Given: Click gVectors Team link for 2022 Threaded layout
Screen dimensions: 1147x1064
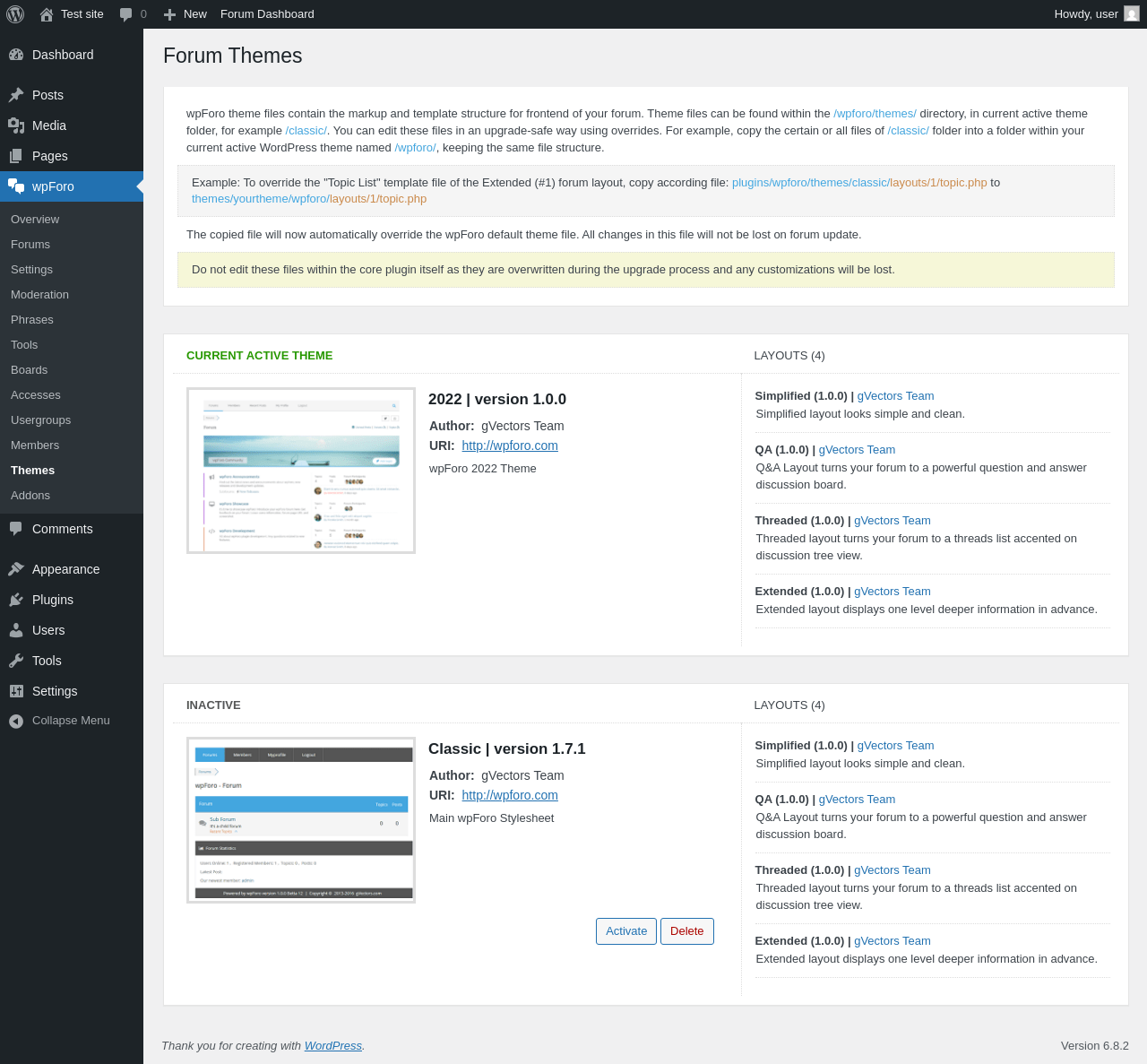Looking at the screenshot, I should [893, 521].
